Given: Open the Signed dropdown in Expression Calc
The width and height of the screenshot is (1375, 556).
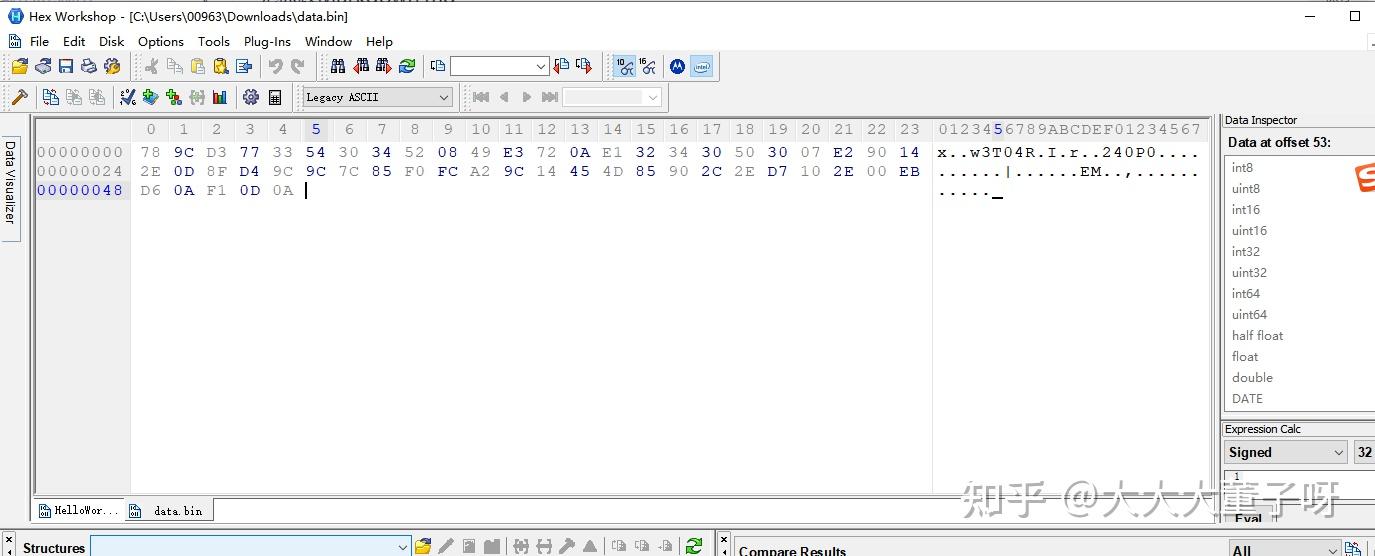Looking at the screenshot, I should (1286, 452).
